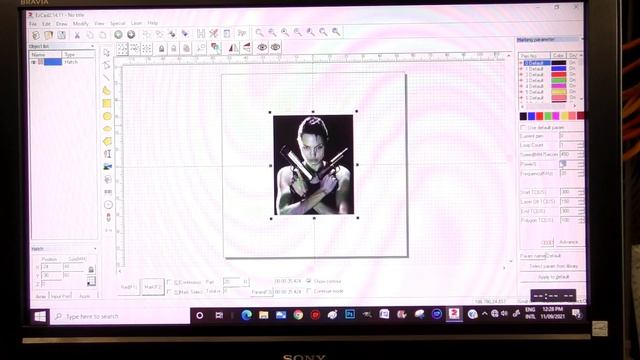Open the Laser menu
This screenshot has width=640, height=360.
pyautogui.click(x=136, y=23)
